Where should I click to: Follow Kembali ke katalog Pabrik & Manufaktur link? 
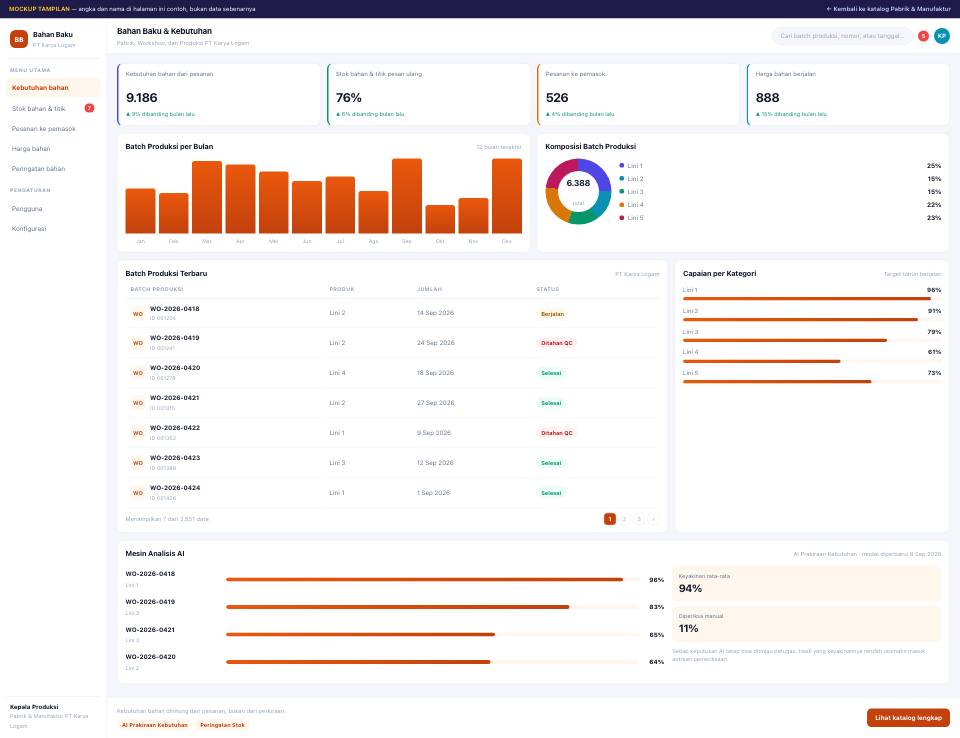click(888, 9)
